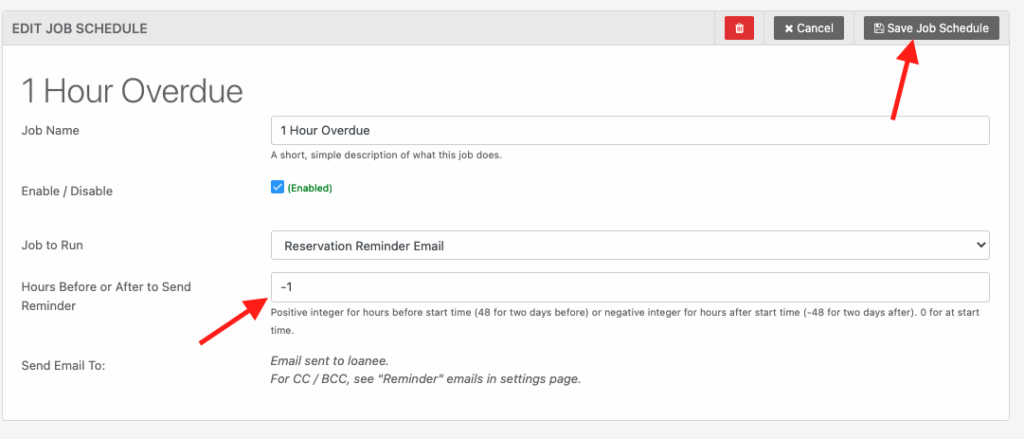Click the "Email sent to loanee" note

(329, 360)
